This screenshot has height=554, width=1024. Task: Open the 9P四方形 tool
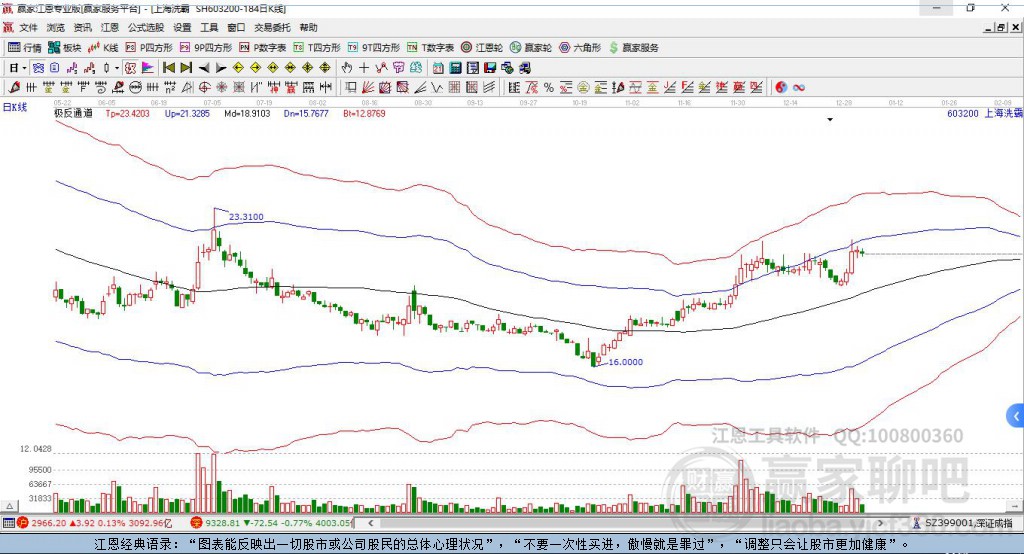[x=206, y=48]
